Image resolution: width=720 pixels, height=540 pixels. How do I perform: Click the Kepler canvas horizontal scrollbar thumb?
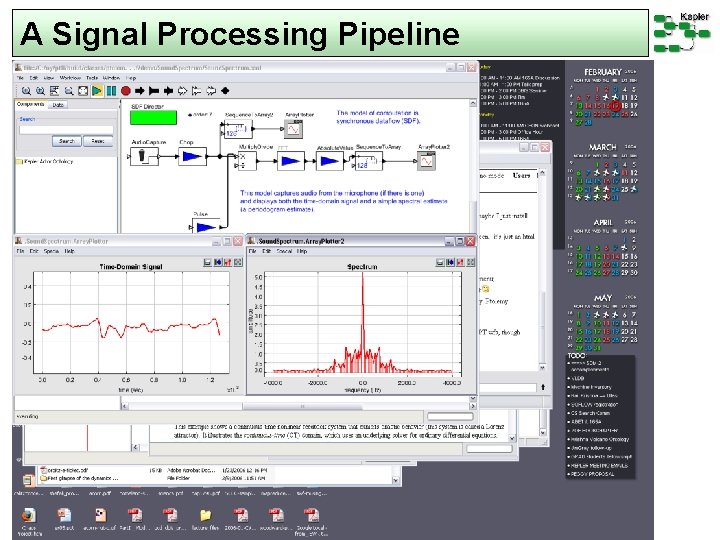[302, 406]
